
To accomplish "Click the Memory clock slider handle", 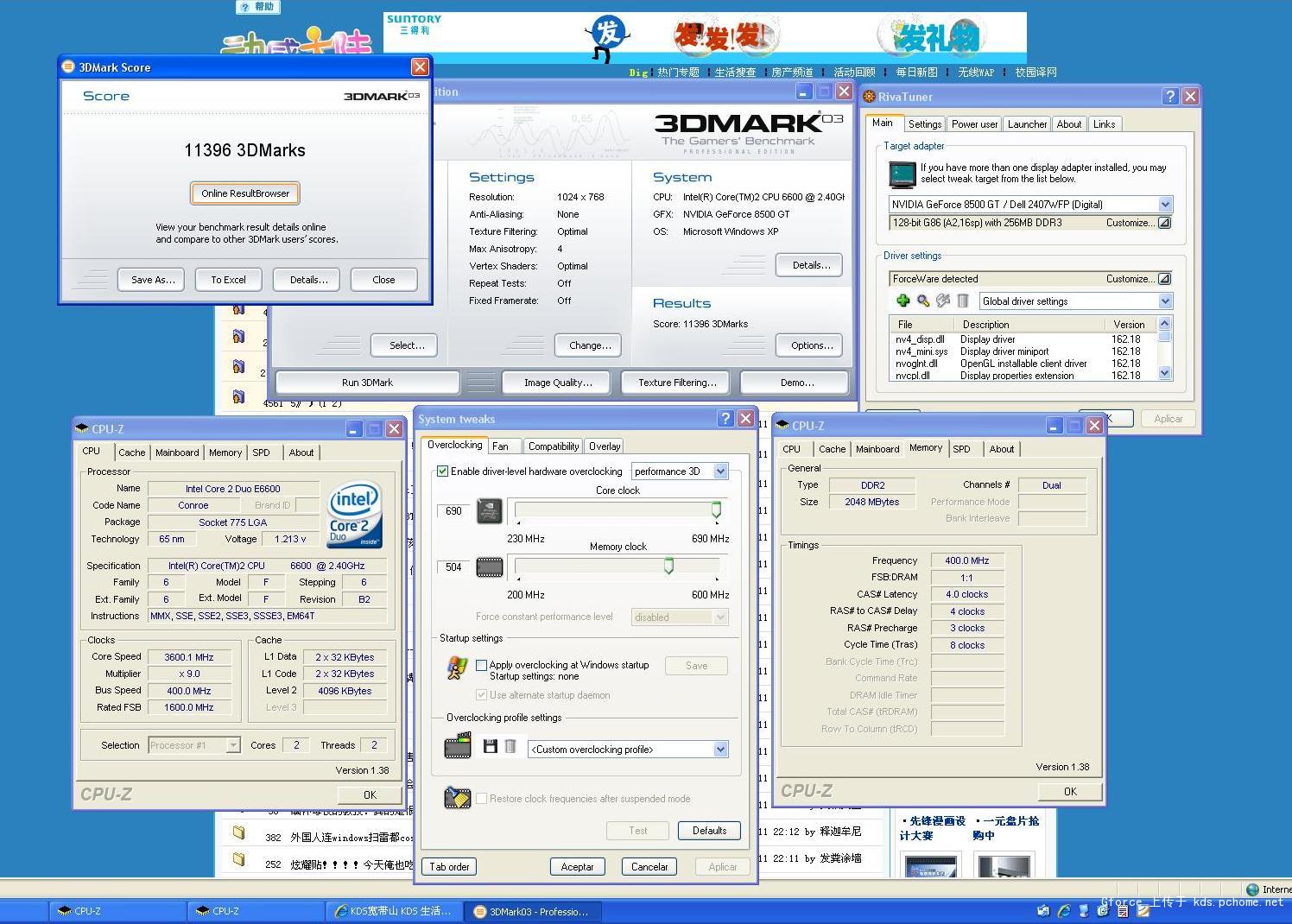I will click(668, 566).
